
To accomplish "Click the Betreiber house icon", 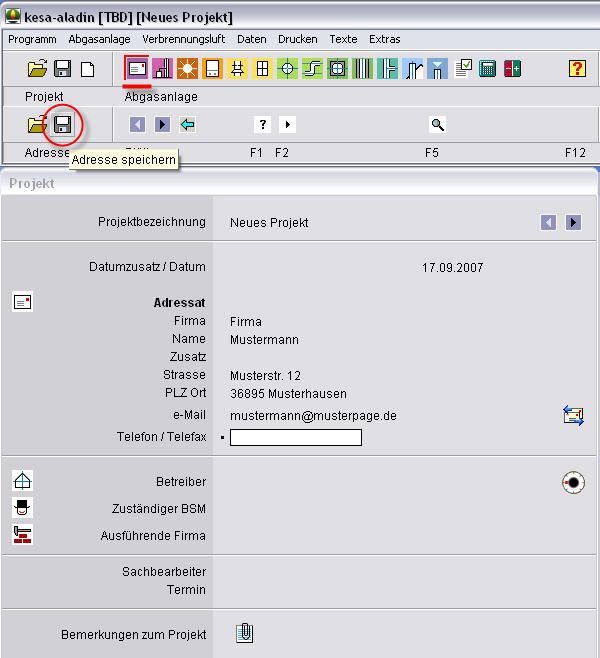I will (23, 481).
